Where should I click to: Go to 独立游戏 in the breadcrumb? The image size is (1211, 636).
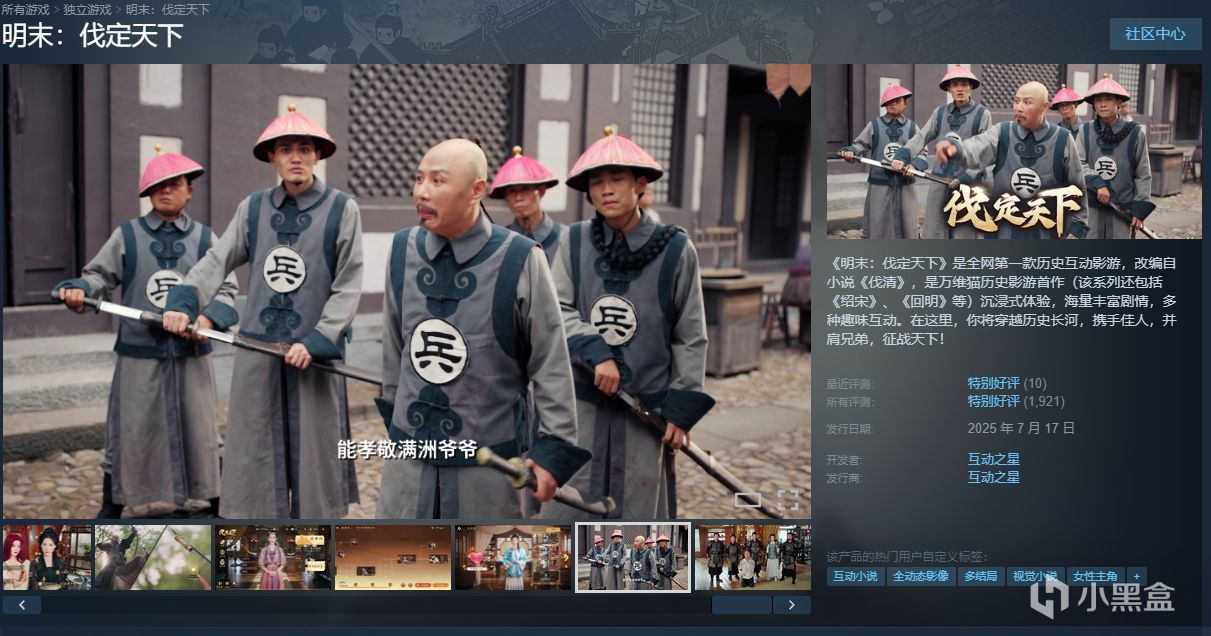[x=87, y=10]
